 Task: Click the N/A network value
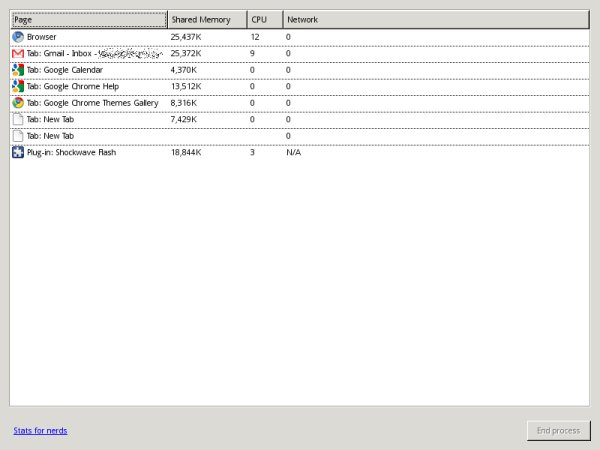293,152
